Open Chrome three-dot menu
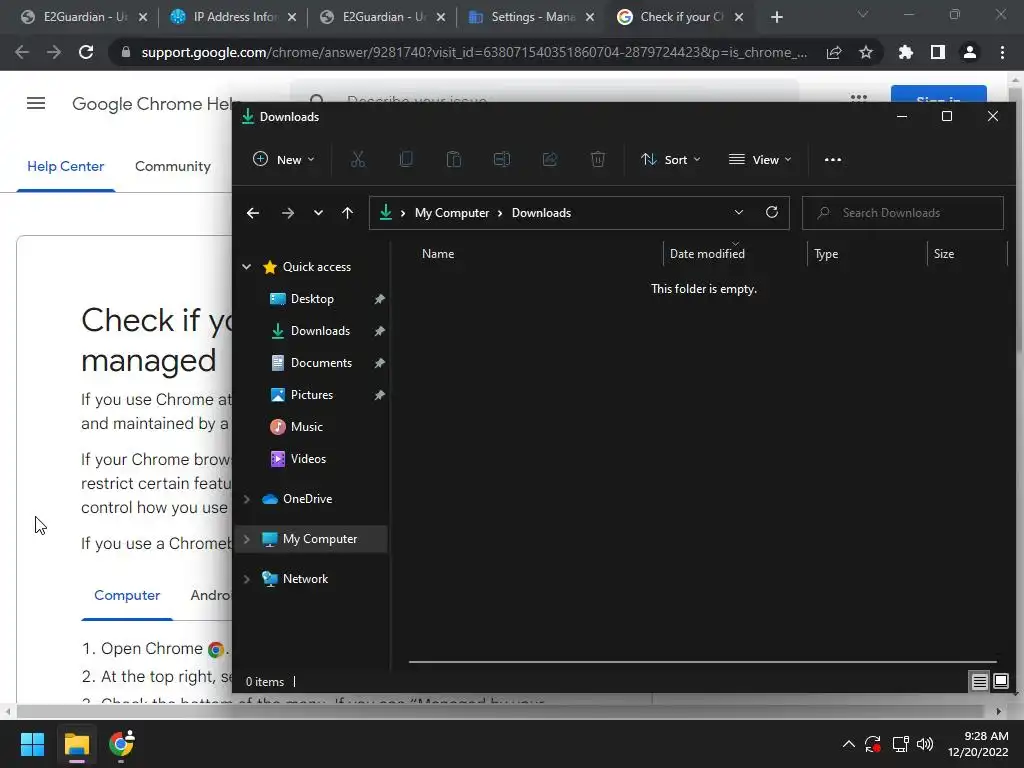The width and height of the screenshot is (1024, 768). (1002, 52)
